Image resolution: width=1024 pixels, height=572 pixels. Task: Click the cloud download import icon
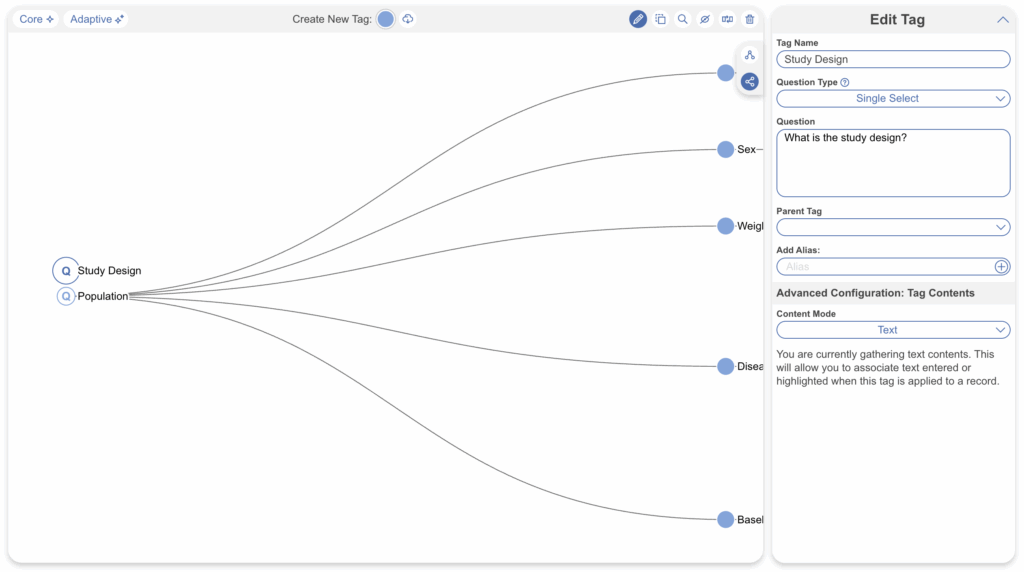408,19
